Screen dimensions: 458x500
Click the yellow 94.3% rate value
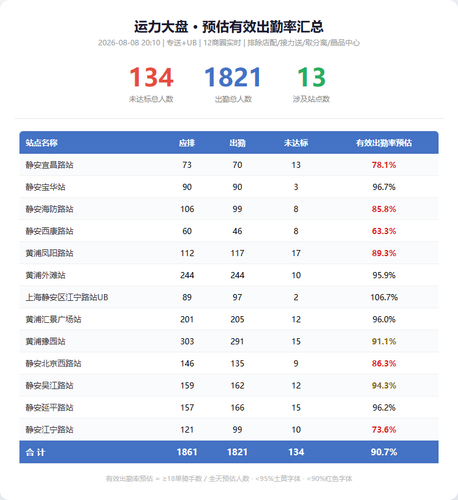tap(384, 385)
